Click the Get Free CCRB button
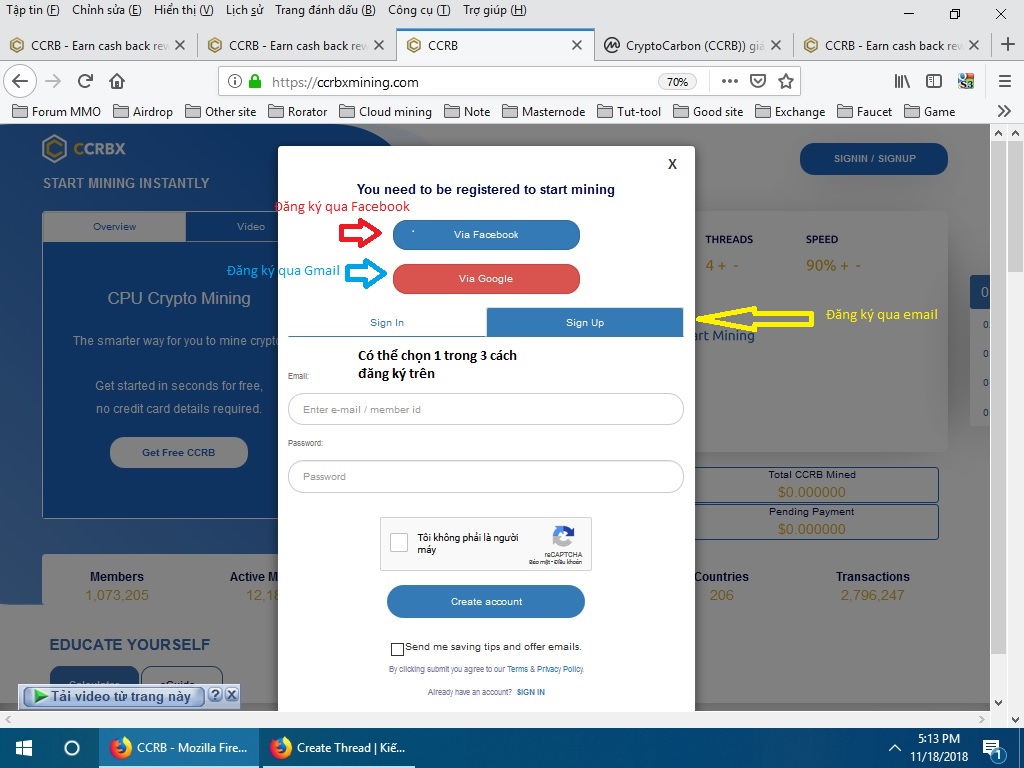The height and width of the screenshot is (768, 1024). click(178, 453)
